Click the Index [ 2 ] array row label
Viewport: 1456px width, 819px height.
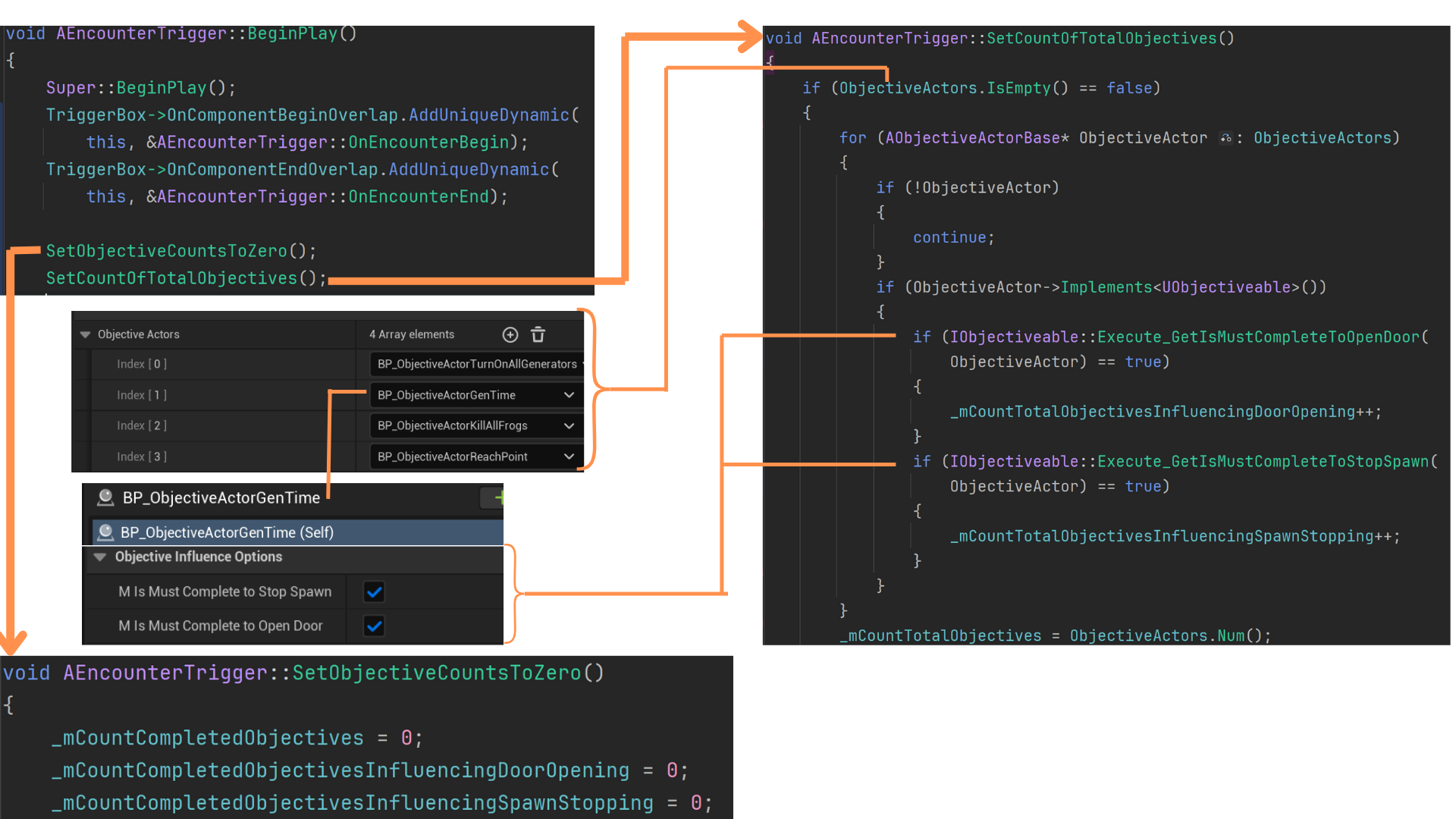(x=142, y=426)
